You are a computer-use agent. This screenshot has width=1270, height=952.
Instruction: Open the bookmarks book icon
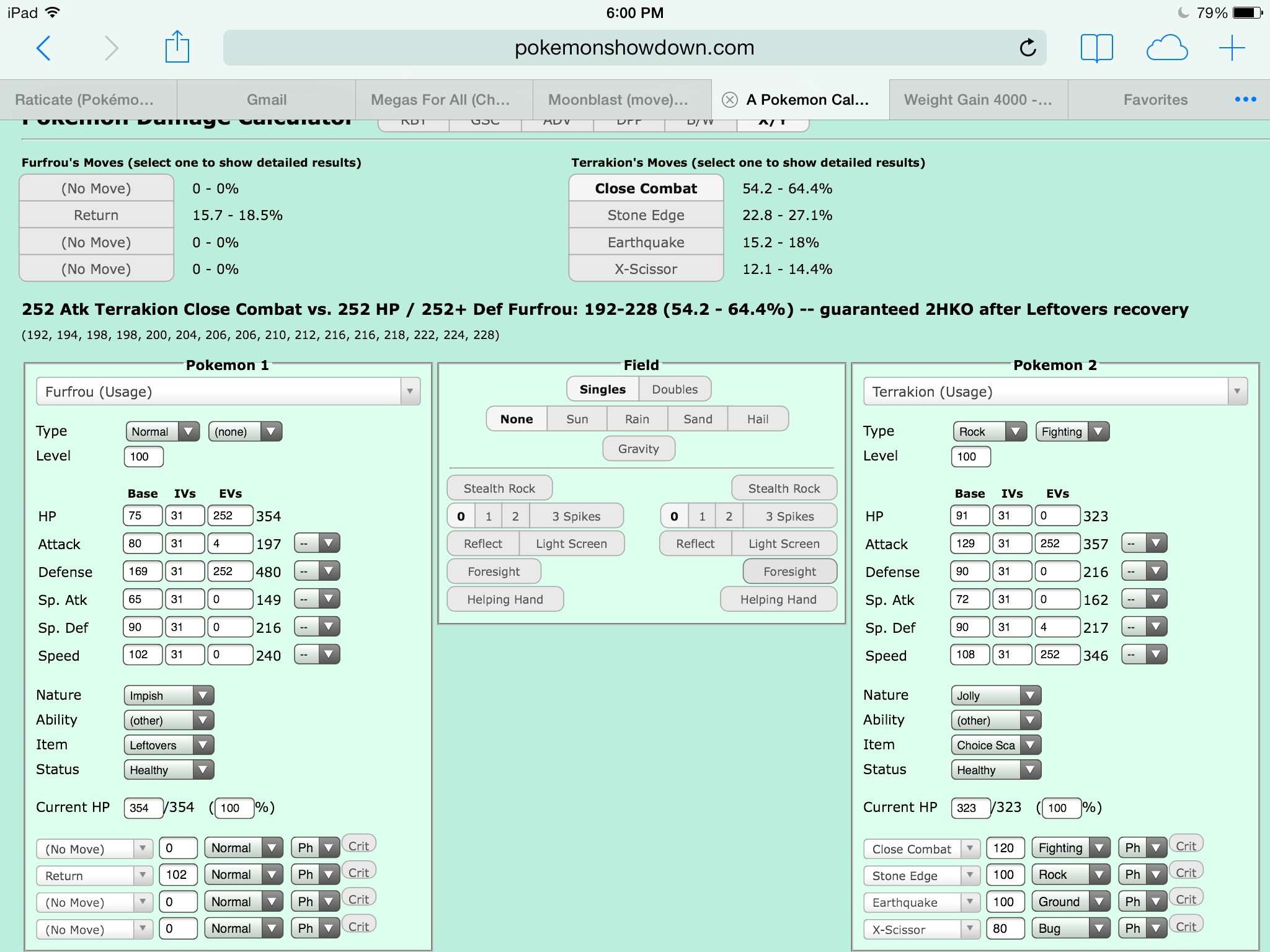pos(1096,48)
